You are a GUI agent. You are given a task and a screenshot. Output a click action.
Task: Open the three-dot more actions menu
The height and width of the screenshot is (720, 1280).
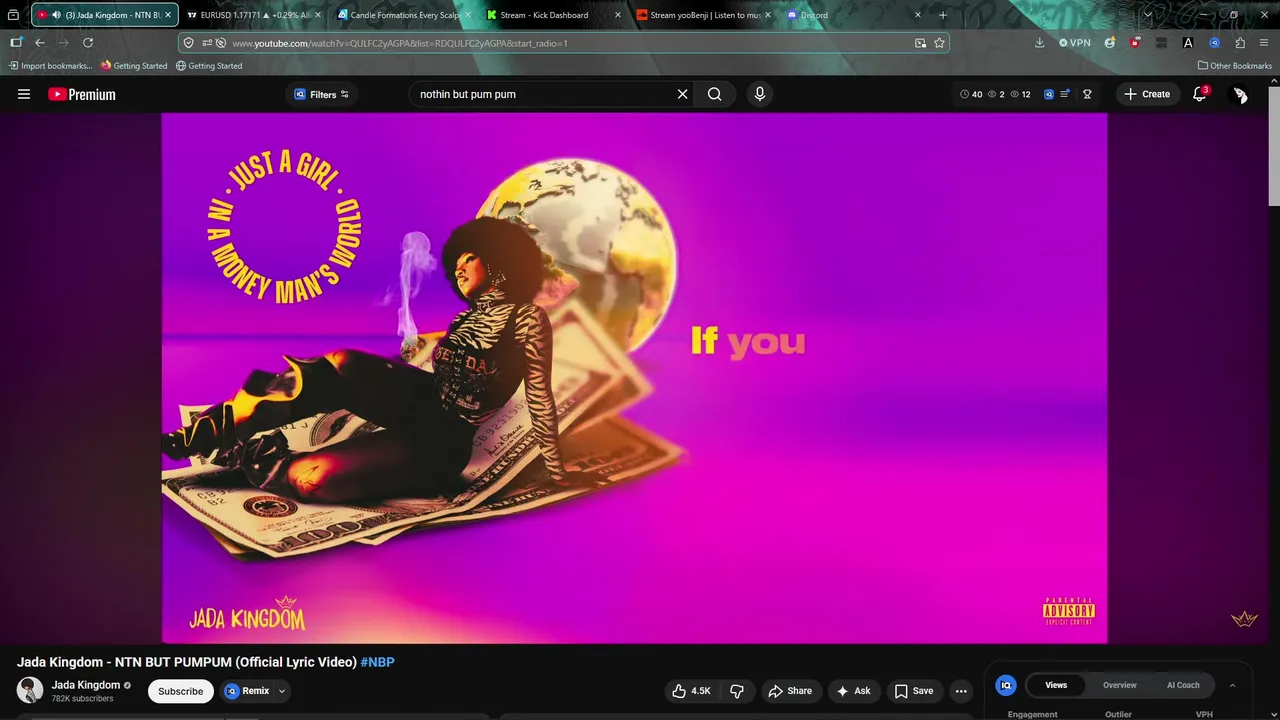961,691
